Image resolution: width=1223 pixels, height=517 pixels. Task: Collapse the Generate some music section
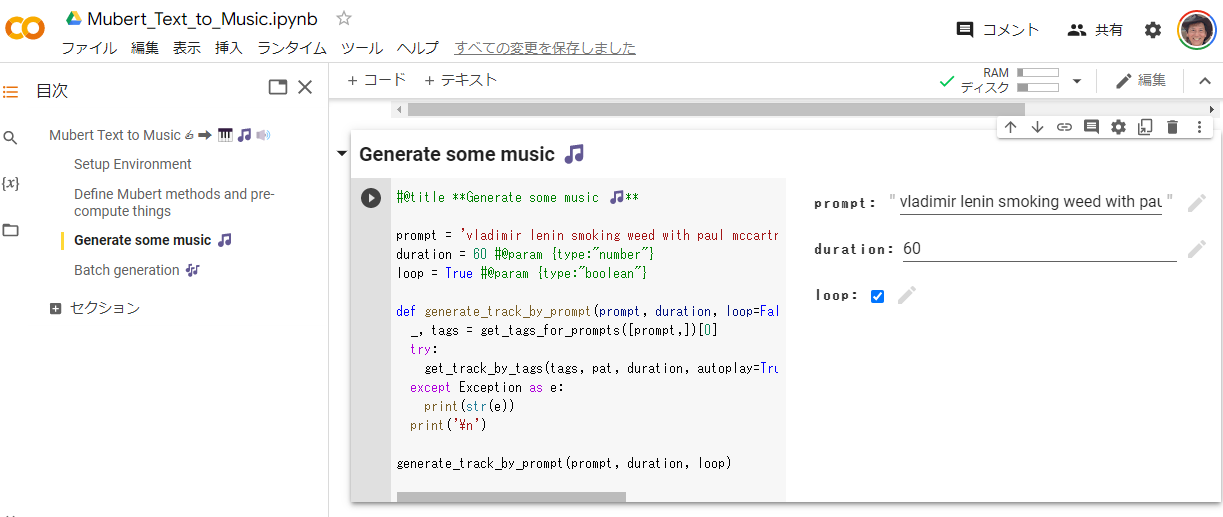click(x=343, y=154)
